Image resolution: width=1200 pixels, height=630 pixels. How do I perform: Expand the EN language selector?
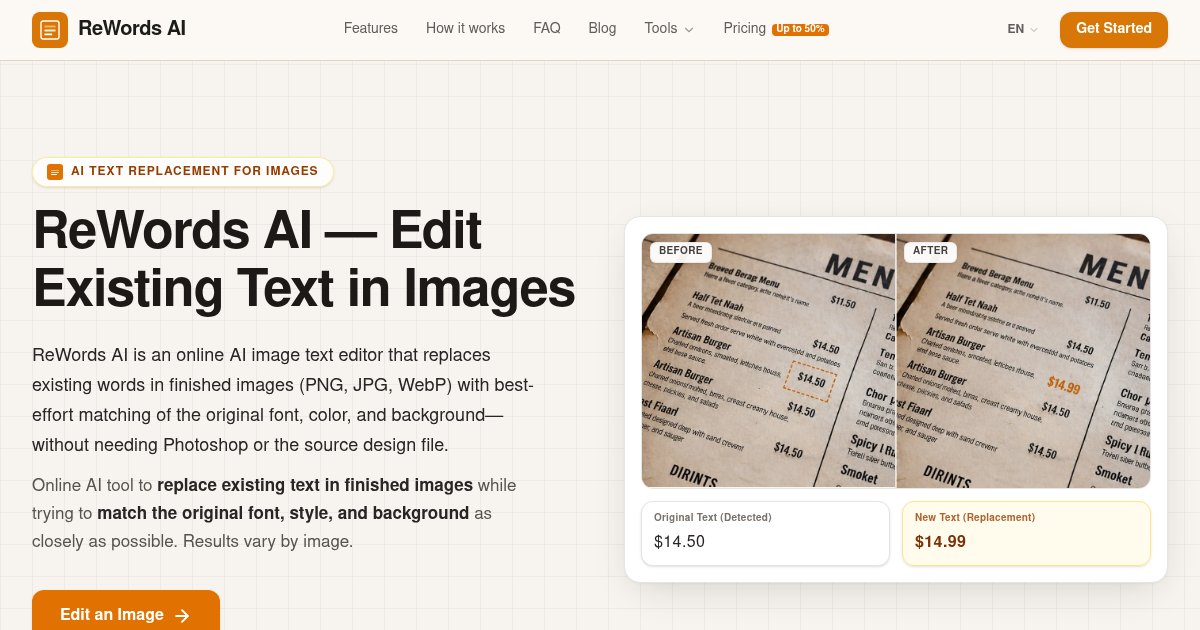1023,30
